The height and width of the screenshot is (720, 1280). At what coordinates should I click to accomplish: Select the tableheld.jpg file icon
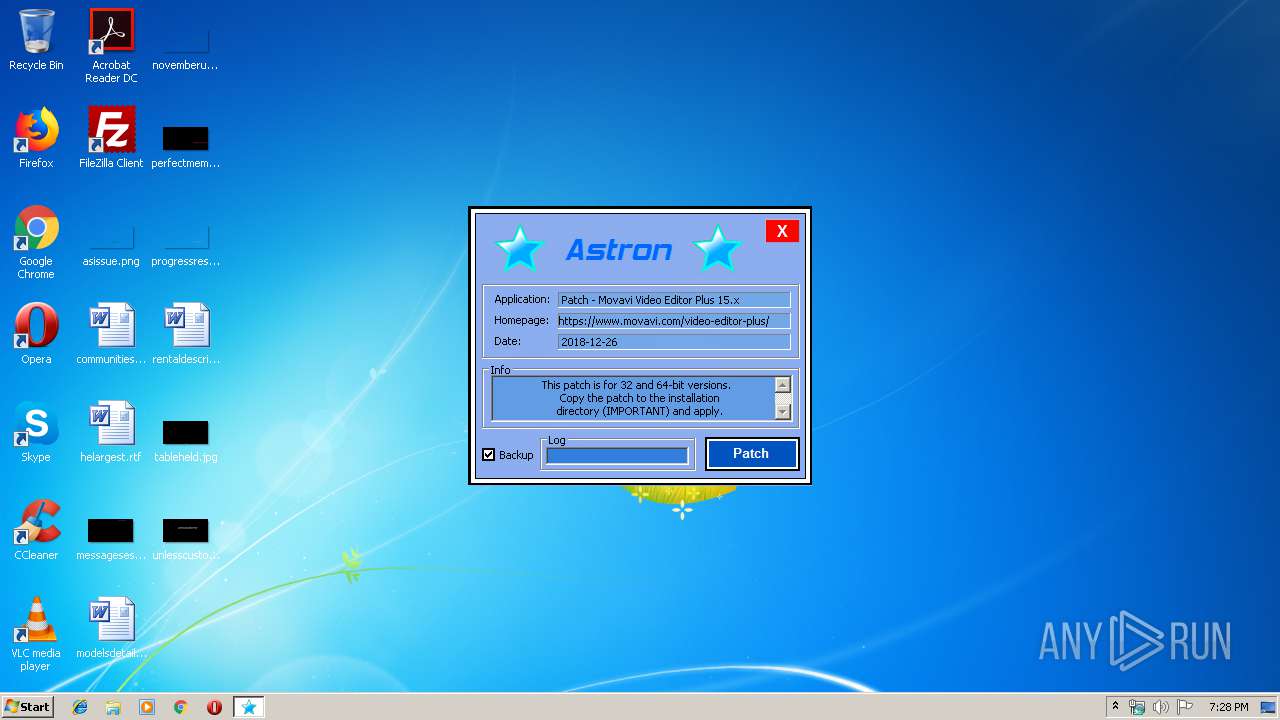tap(186, 439)
